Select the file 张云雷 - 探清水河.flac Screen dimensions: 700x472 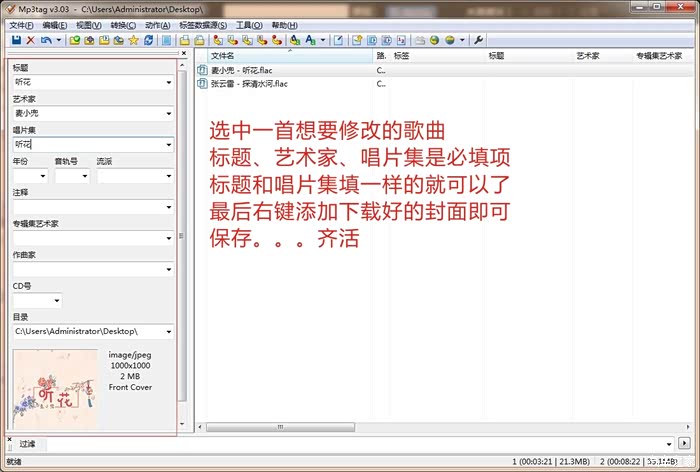(x=249, y=84)
